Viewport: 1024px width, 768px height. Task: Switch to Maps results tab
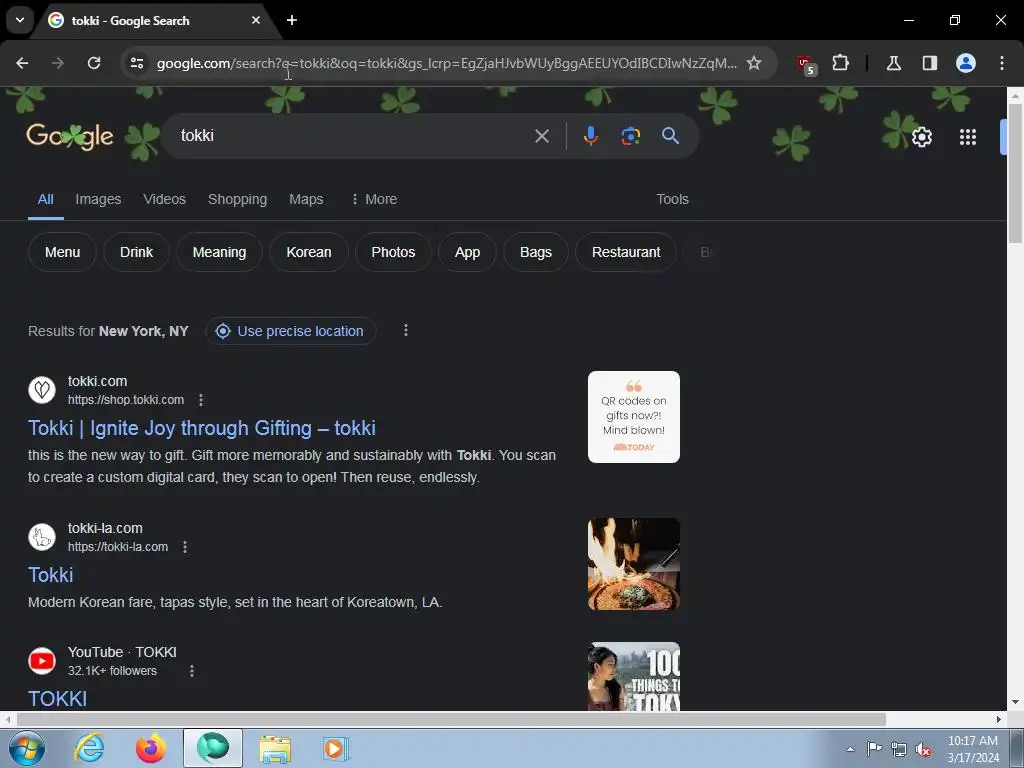pos(306,199)
